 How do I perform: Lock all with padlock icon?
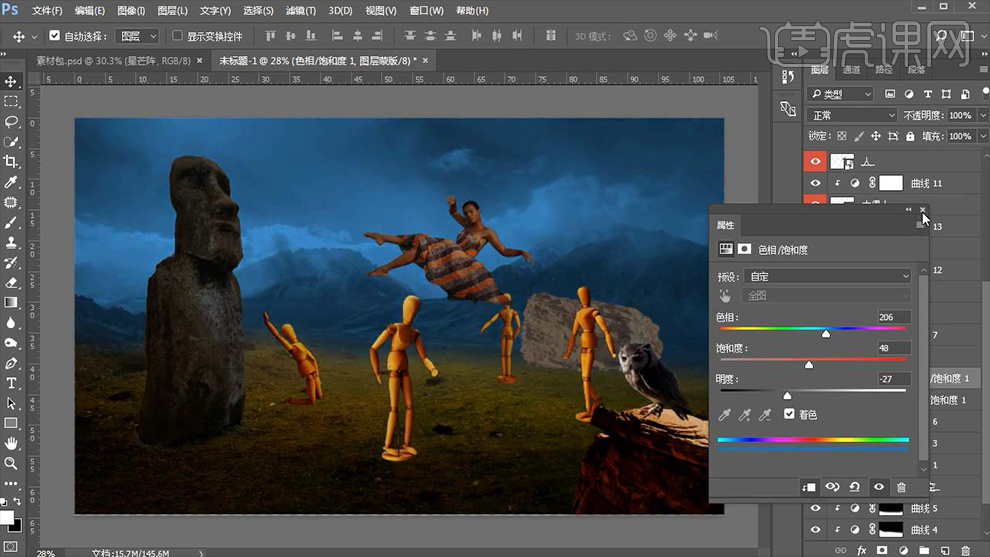(910, 136)
